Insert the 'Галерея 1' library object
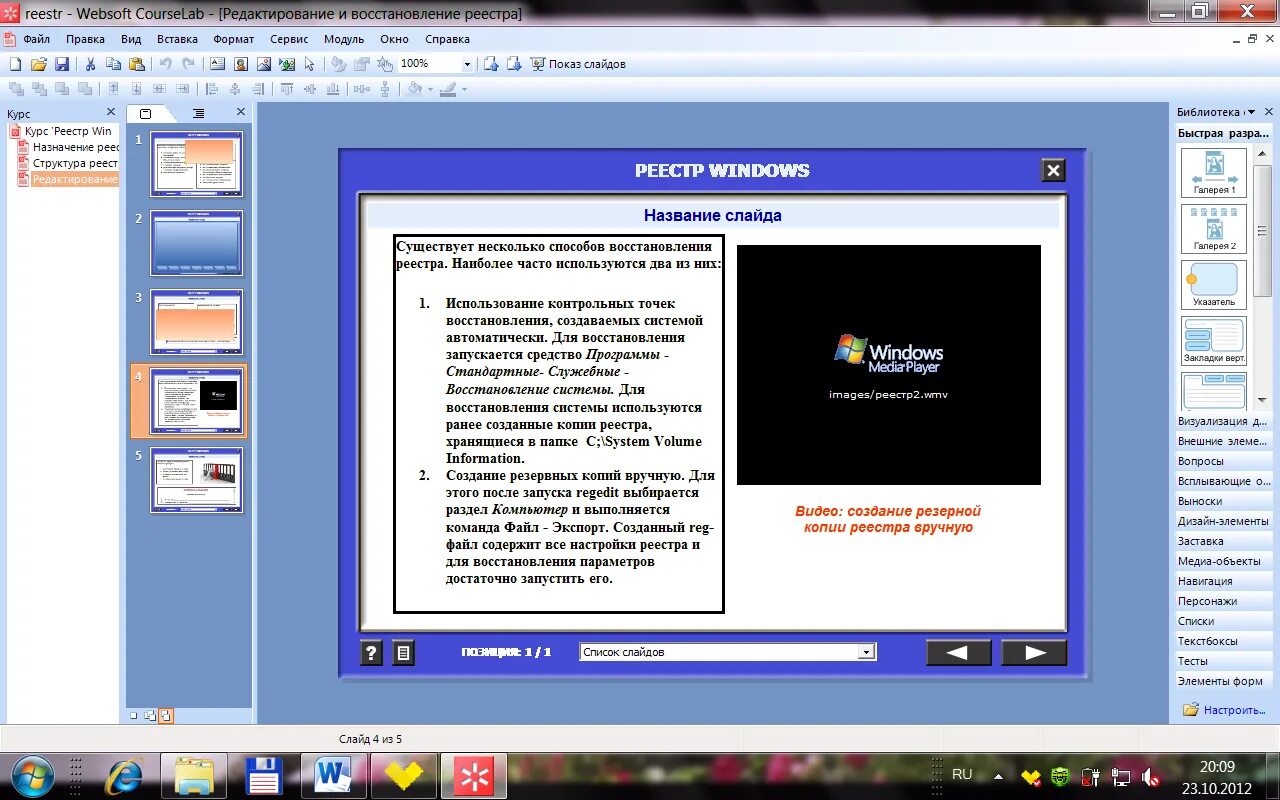 pyautogui.click(x=1214, y=172)
